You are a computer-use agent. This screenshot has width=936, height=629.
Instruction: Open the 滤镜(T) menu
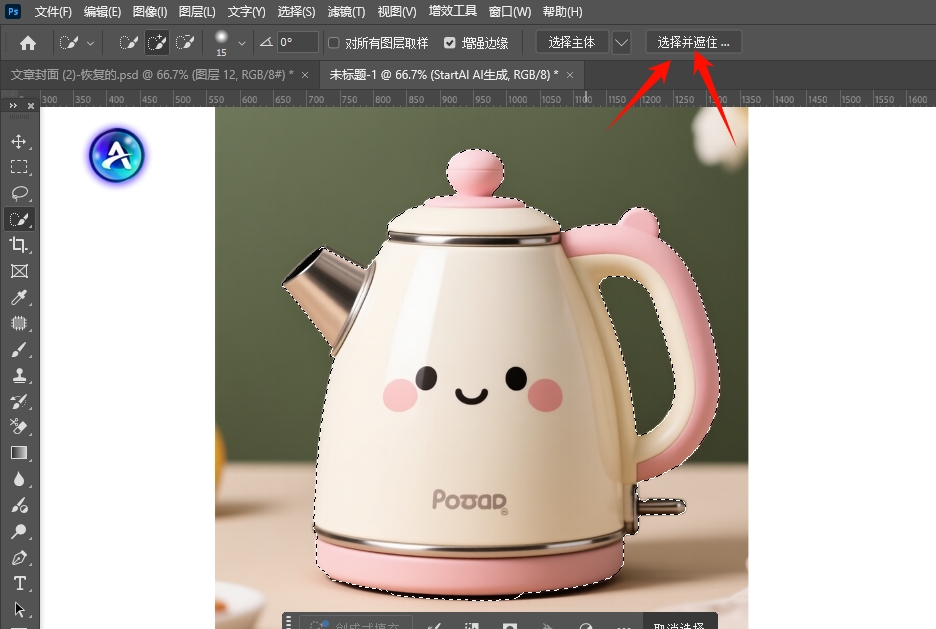coord(346,12)
